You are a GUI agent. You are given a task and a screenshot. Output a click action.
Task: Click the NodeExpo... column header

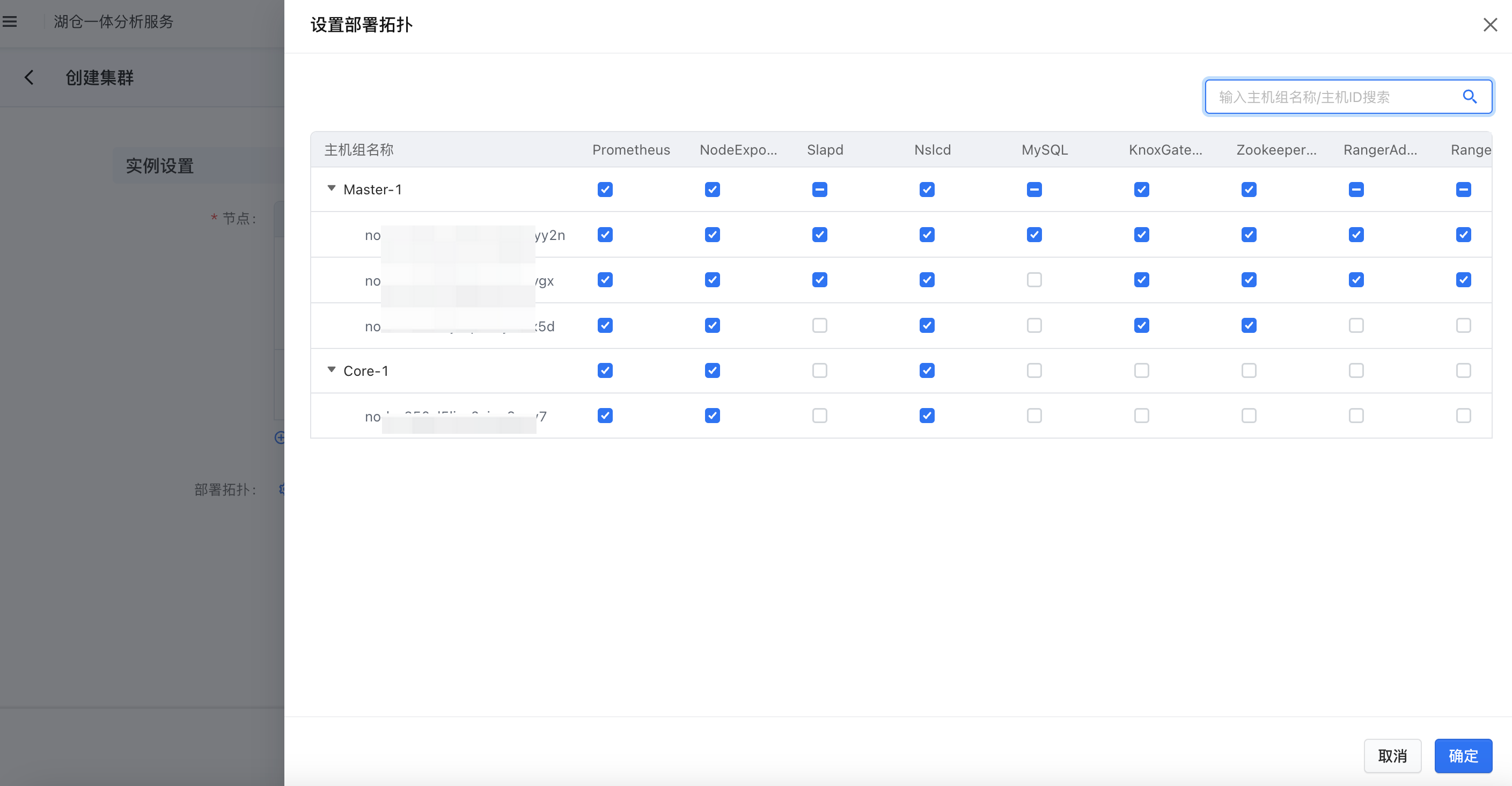pos(738,150)
